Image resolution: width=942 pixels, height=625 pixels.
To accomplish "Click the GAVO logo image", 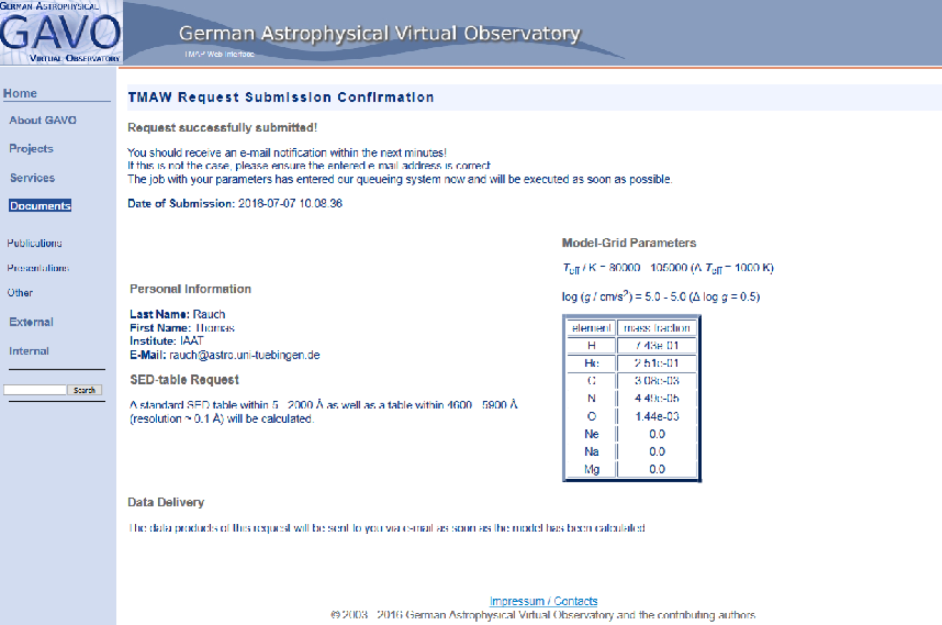I will (x=60, y=33).
